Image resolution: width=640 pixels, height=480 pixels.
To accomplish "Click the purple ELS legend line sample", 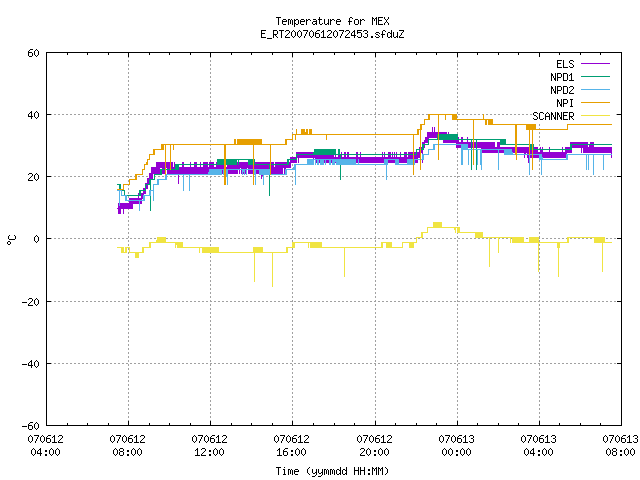I will click(x=595, y=64).
